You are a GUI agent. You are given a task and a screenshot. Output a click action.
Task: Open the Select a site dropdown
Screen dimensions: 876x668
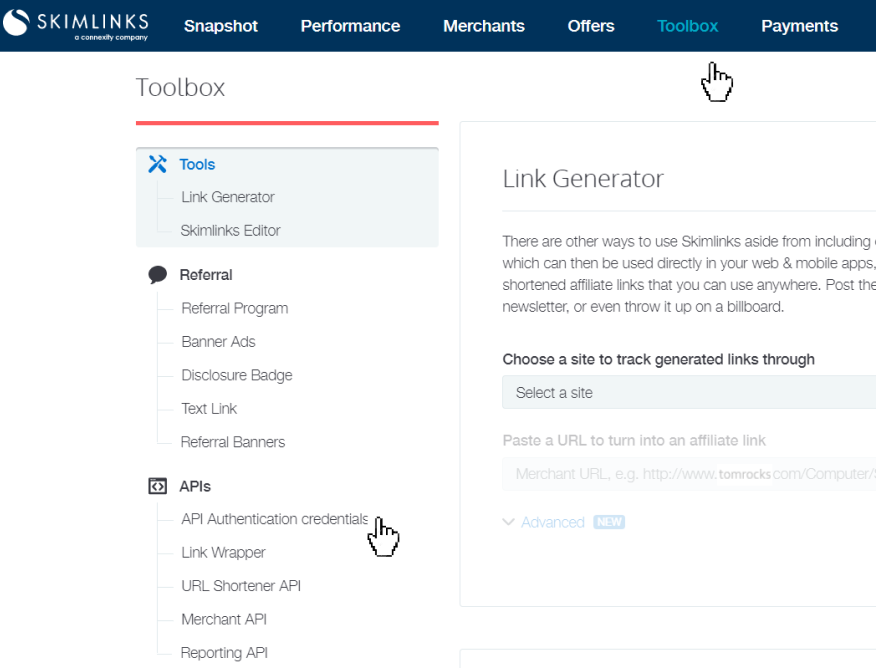click(689, 393)
